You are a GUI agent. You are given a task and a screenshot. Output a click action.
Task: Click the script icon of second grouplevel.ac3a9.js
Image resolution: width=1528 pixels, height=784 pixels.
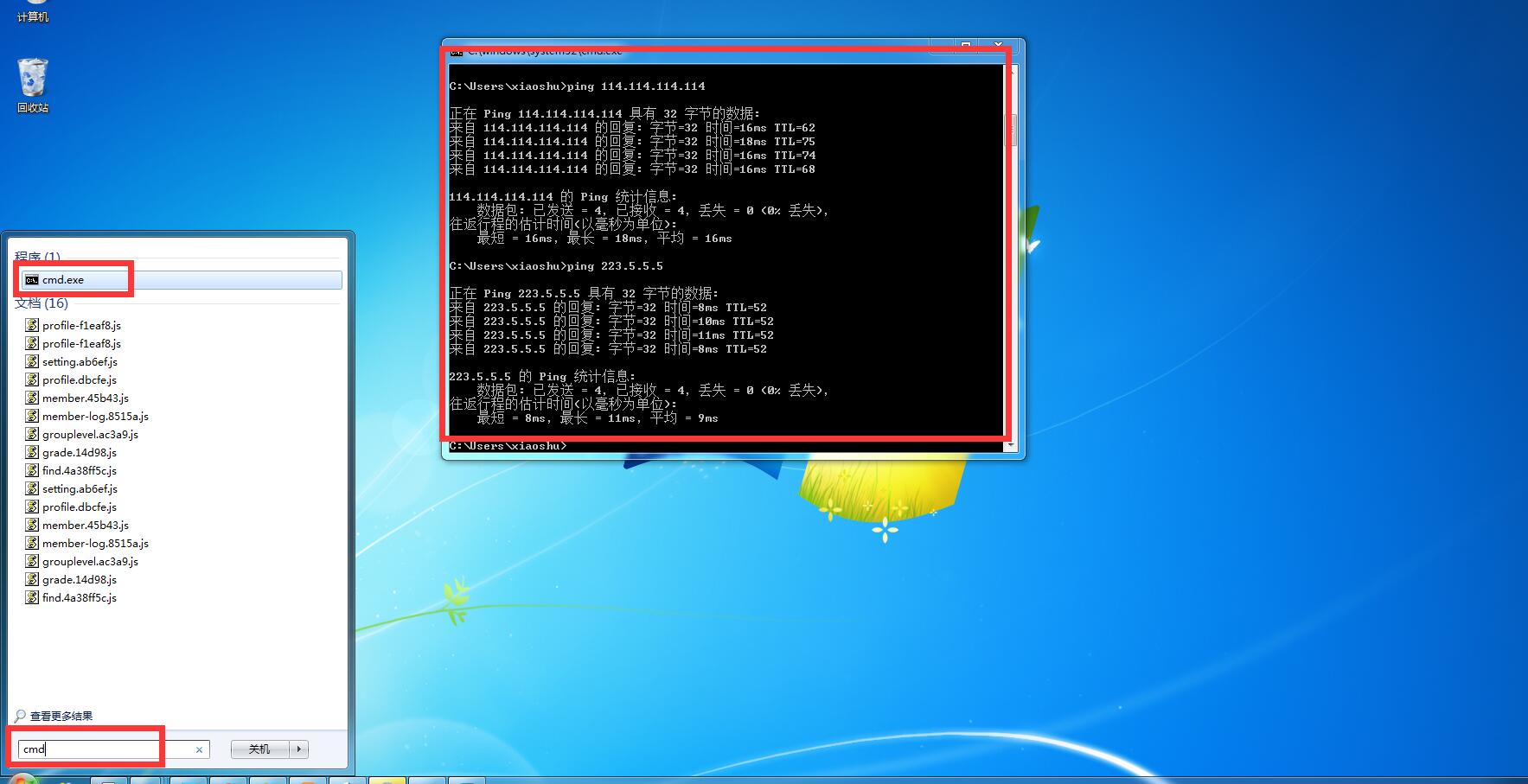[x=32, y=561]
